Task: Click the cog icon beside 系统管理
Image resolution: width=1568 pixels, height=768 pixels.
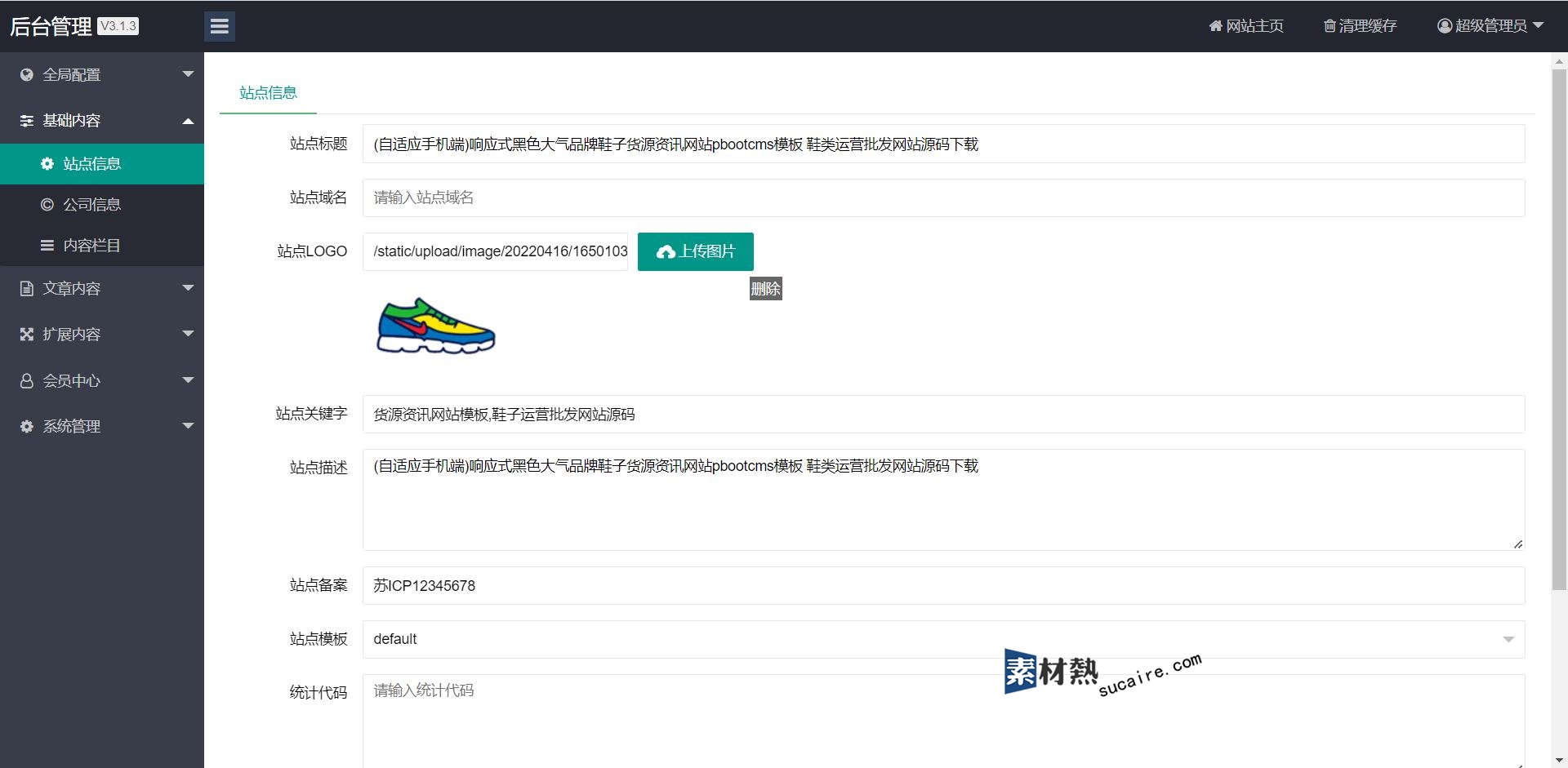Action: point(27,427)
